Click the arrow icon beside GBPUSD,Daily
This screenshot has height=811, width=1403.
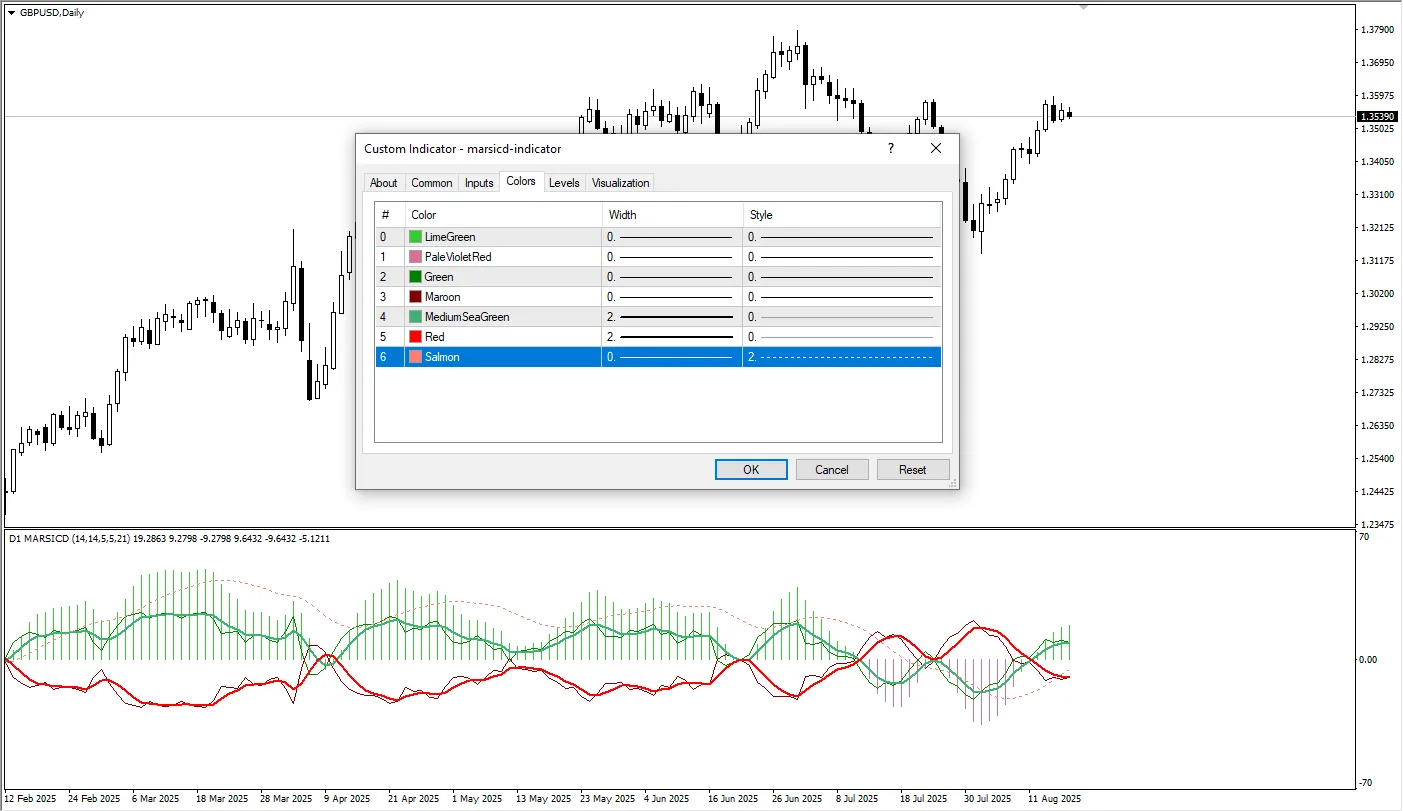tap(11, 13)
